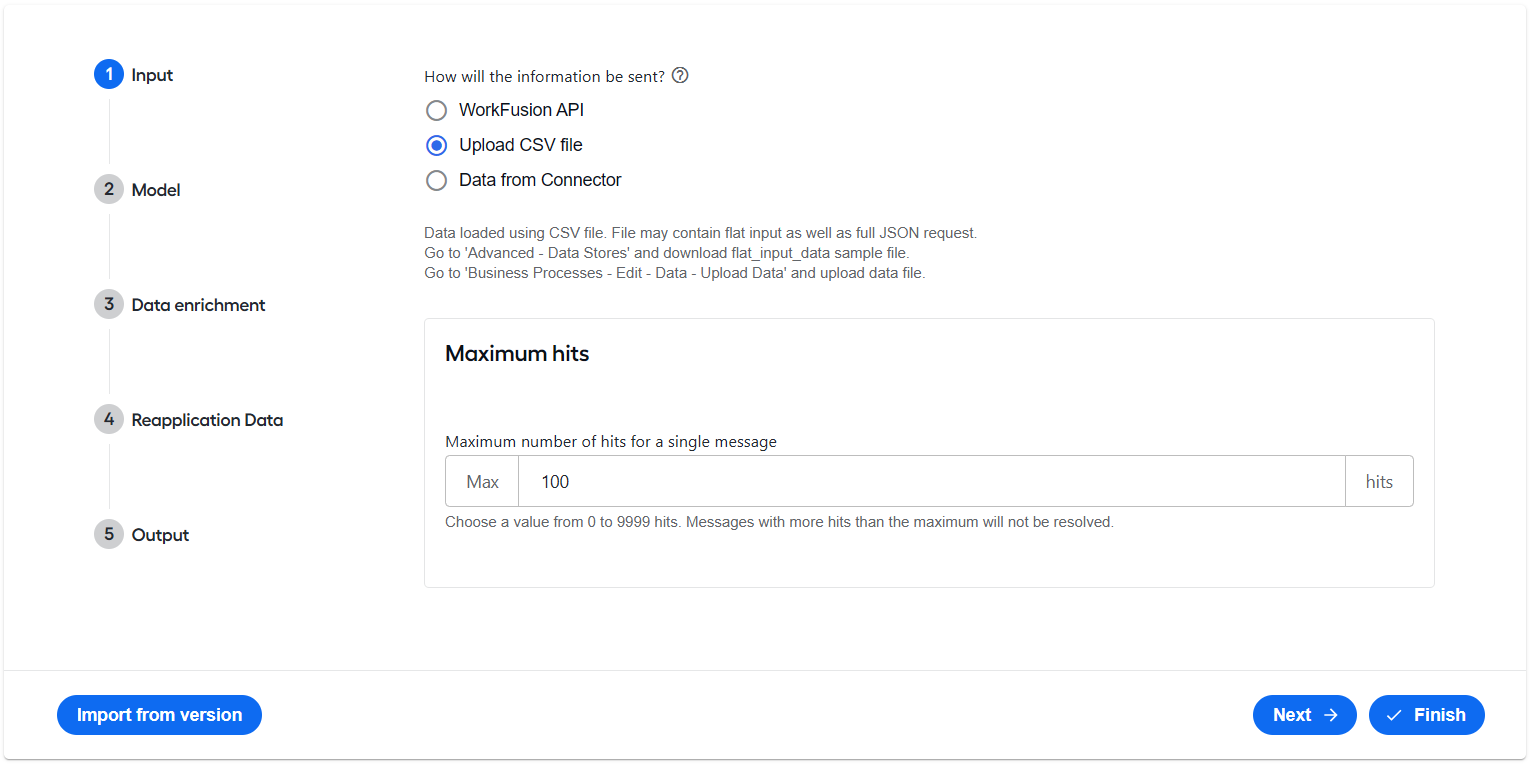Go to the Data enrichment step label
Image resolution: width=1530 pixels, height=764 pixels.
click(198, 305)
